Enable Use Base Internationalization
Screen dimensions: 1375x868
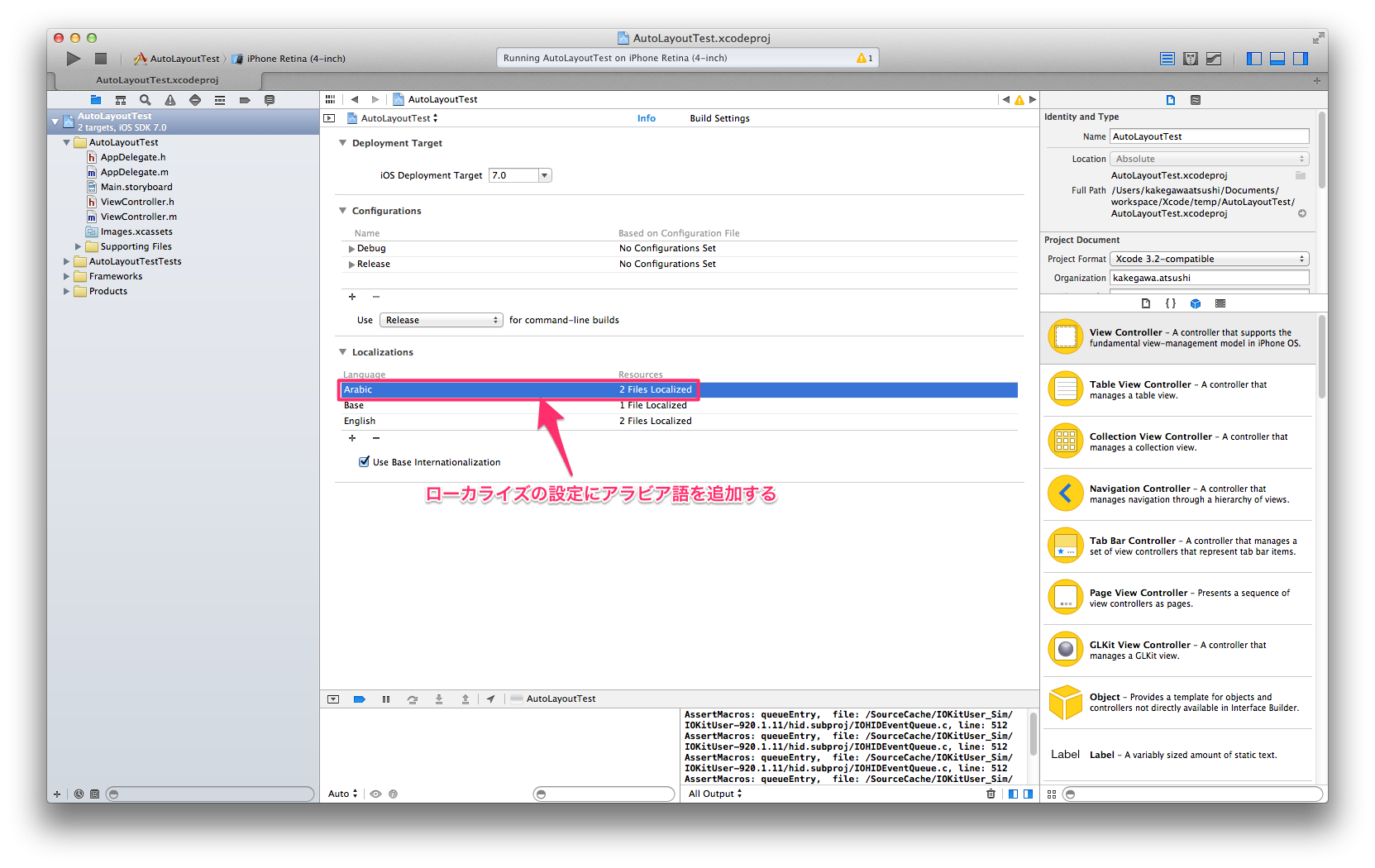364,461
